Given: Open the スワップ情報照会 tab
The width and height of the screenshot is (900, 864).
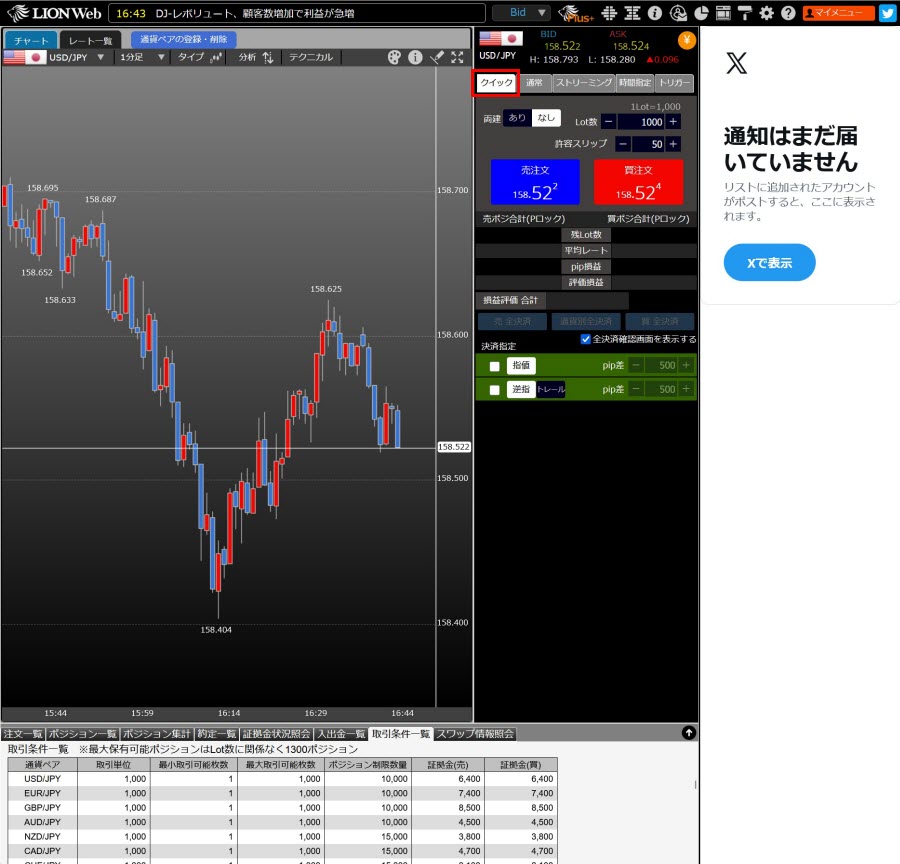Looking at the screenshot, I should coord(475,734).
